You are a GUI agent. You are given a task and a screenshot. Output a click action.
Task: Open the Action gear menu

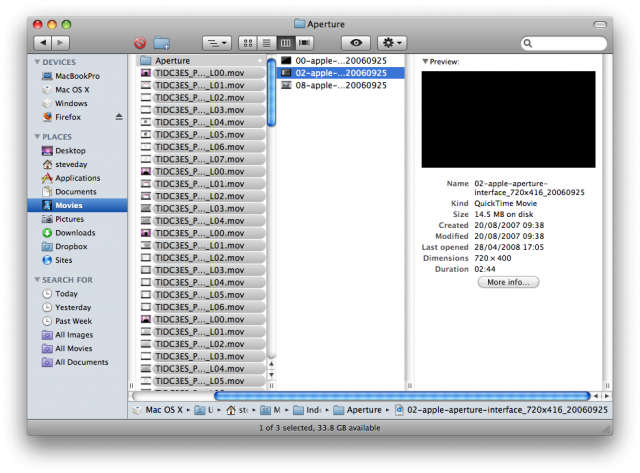392,43
